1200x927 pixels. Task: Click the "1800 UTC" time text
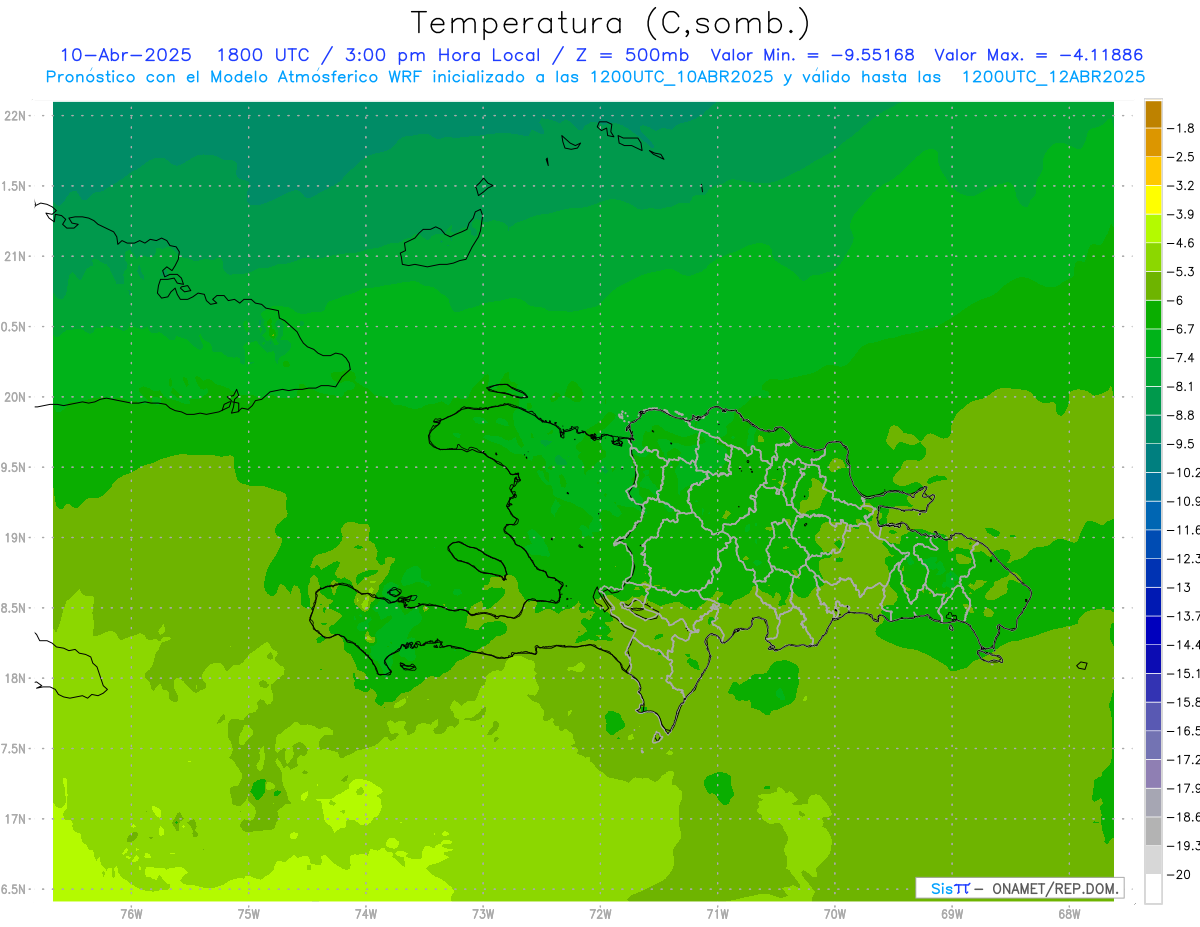(x=262, y=55)
